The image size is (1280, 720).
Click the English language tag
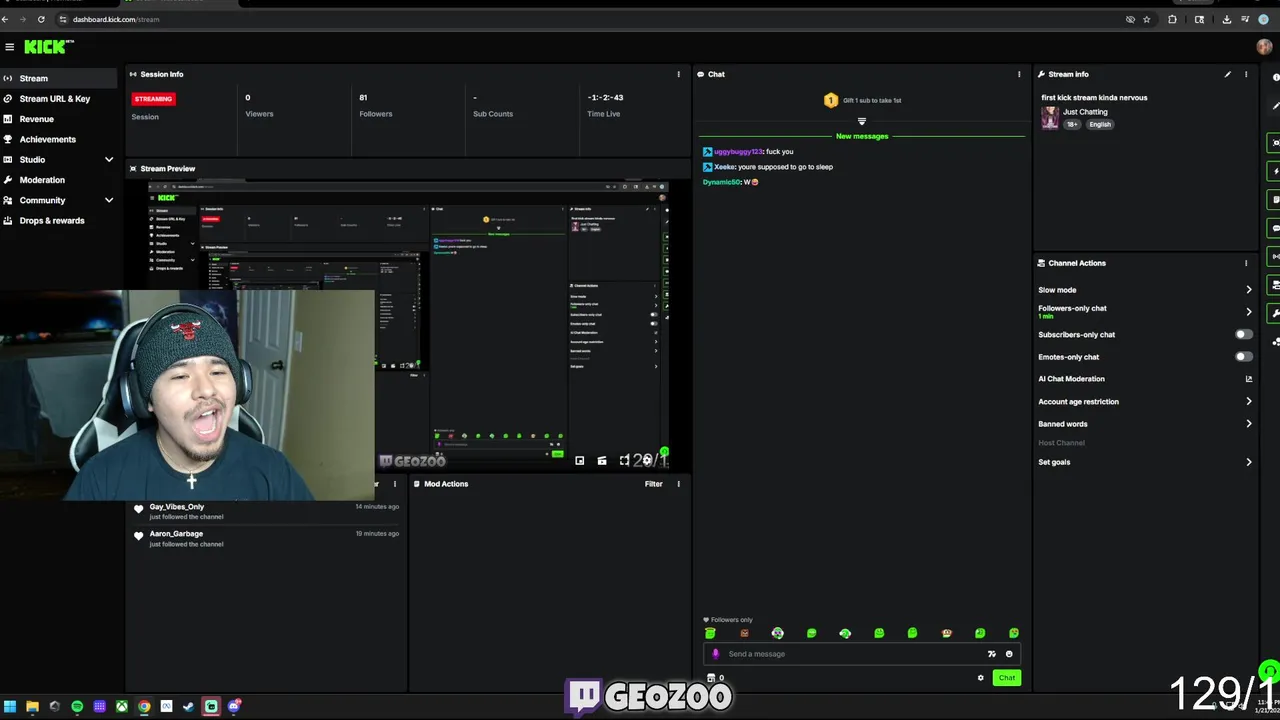coord(1100,124)
